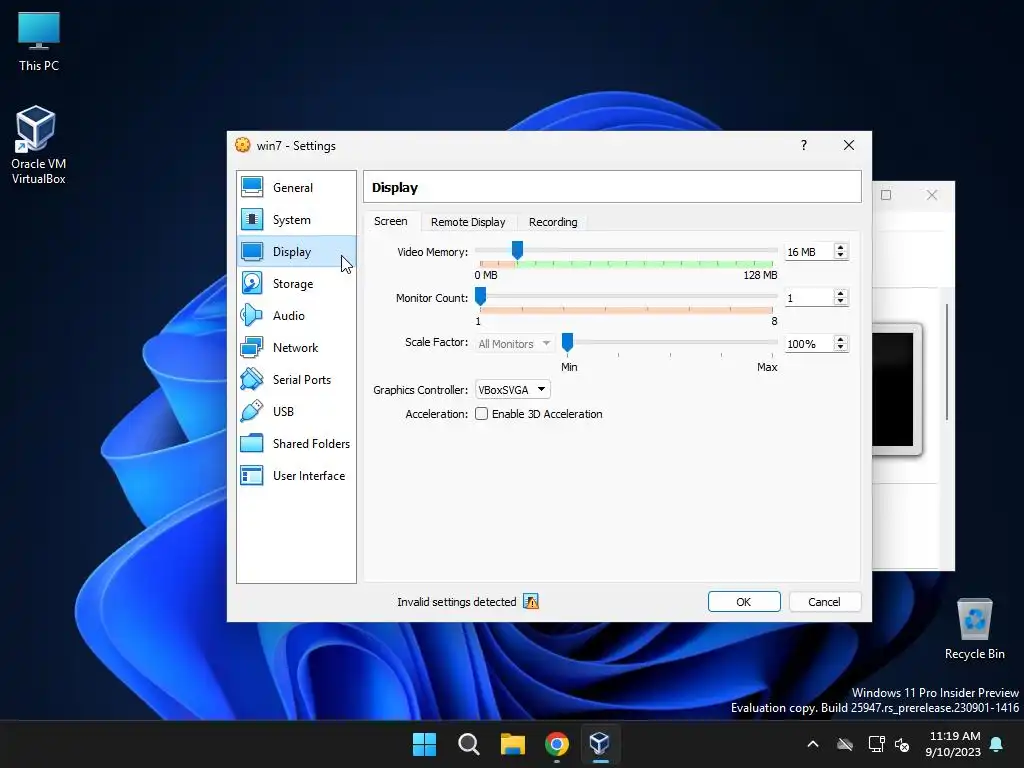The image size is (1024, 768).
Task: Click Cancel to discard changes
Action: point(824,601)
